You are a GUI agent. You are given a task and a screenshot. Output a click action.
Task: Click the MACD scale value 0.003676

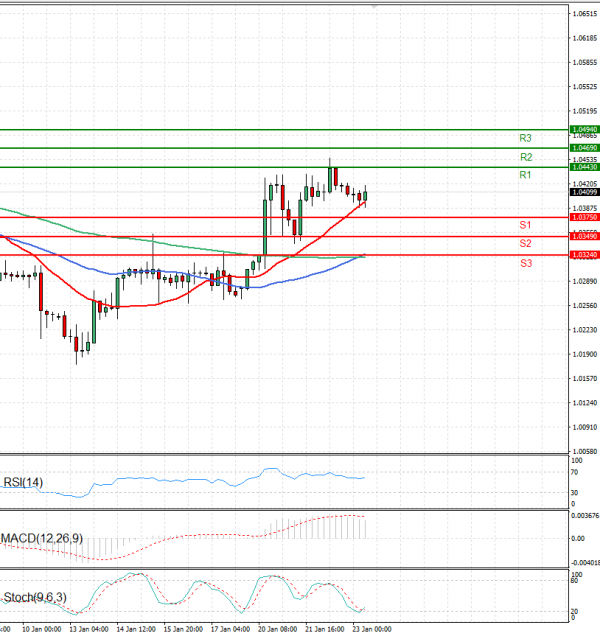coord(585,516)
